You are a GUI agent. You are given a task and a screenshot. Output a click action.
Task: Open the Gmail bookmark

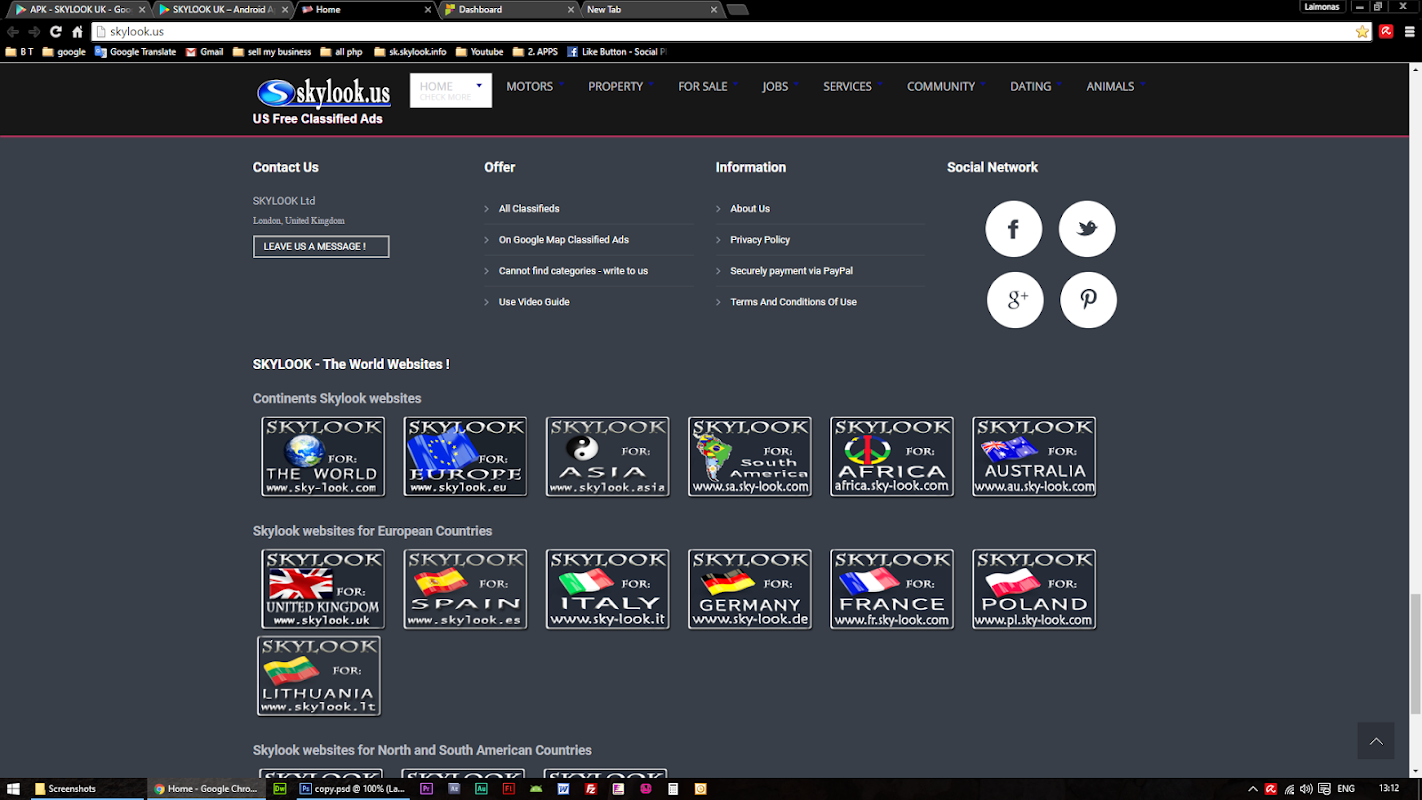(205, 52)
